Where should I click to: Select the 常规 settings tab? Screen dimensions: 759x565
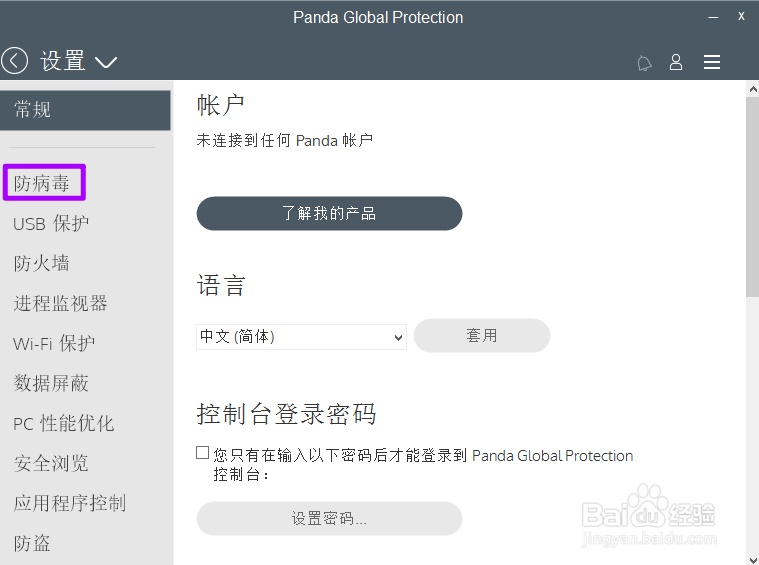click(85, 110)
